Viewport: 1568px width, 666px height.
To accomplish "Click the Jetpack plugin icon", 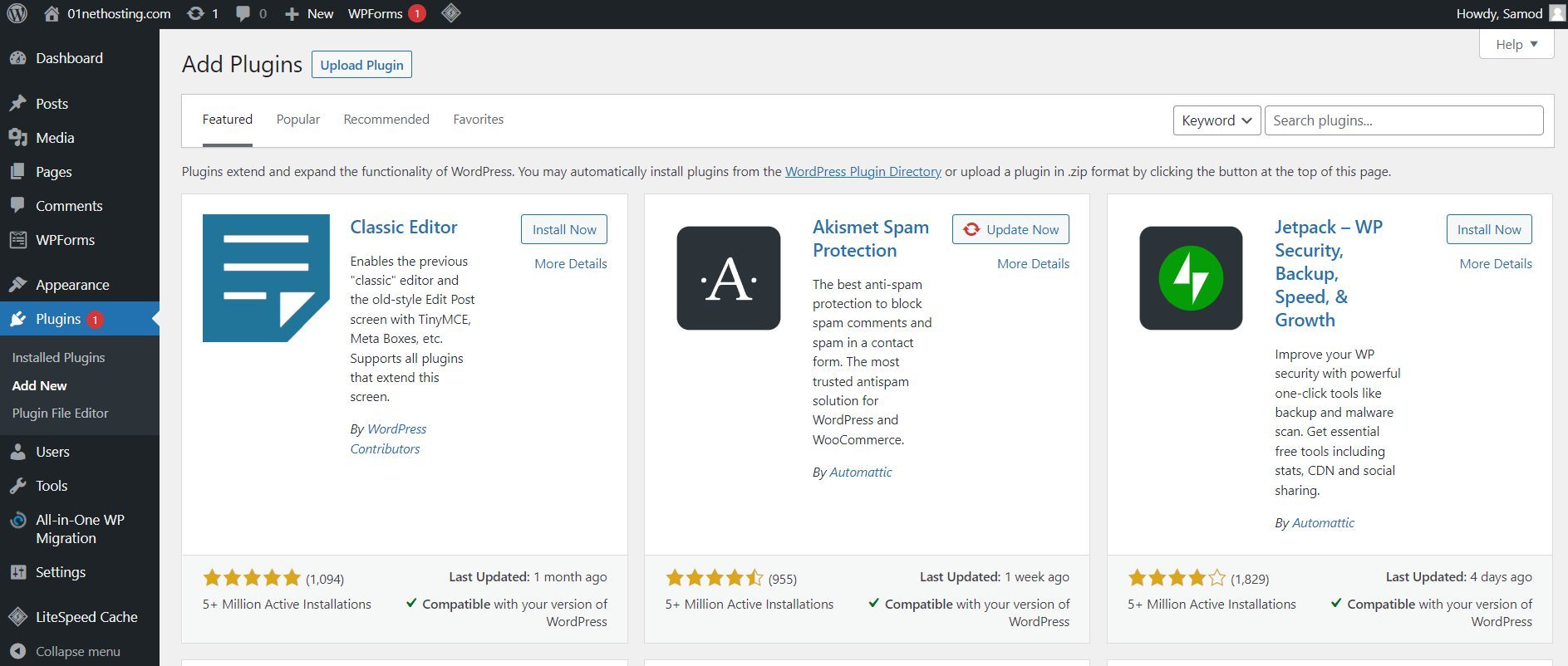I will [1191, 278].
